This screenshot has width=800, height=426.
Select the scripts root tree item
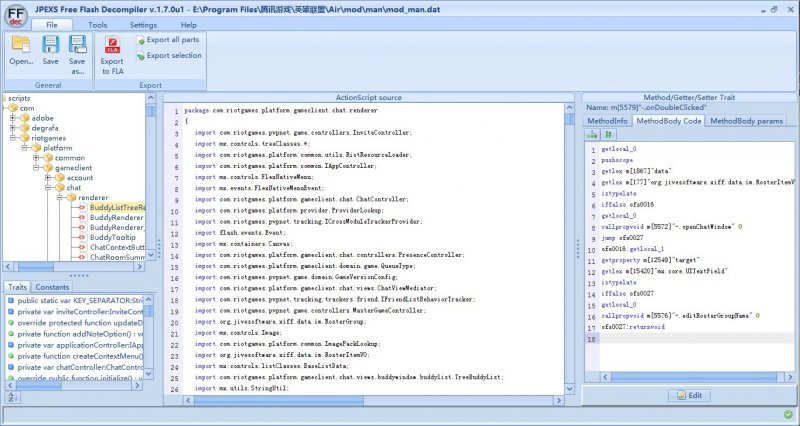coord(19,98)
